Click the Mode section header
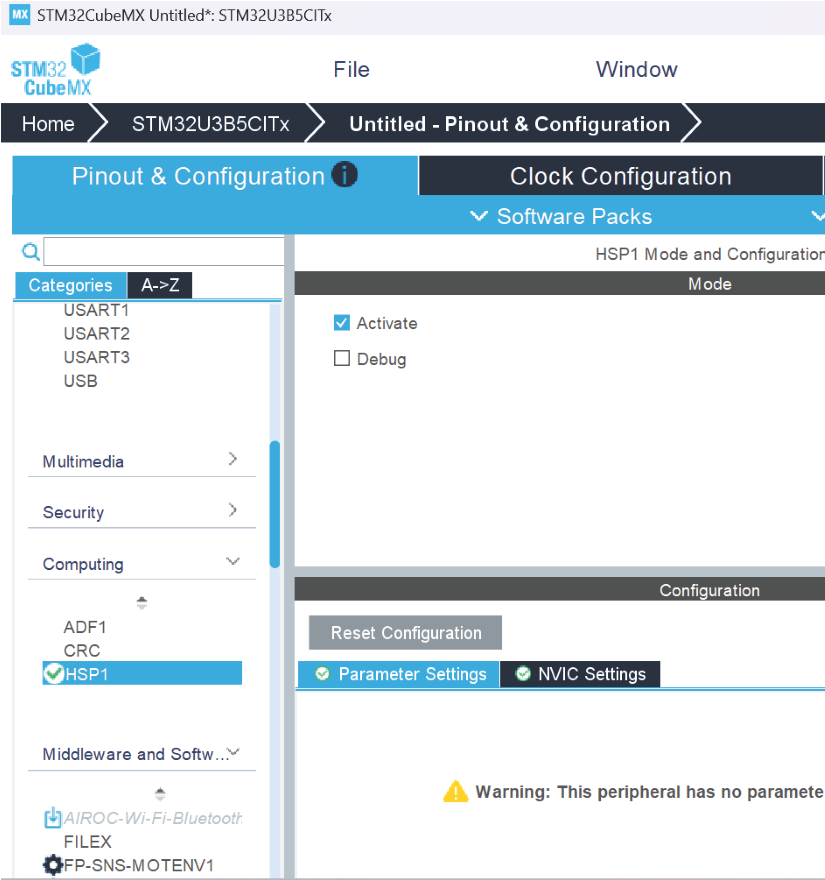The height and width of the screenshot is (880, 825). [560, 283]
